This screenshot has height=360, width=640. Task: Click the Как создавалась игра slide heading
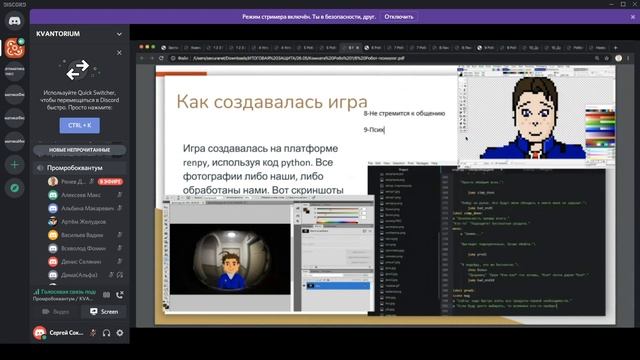click(x=272, y=102)
